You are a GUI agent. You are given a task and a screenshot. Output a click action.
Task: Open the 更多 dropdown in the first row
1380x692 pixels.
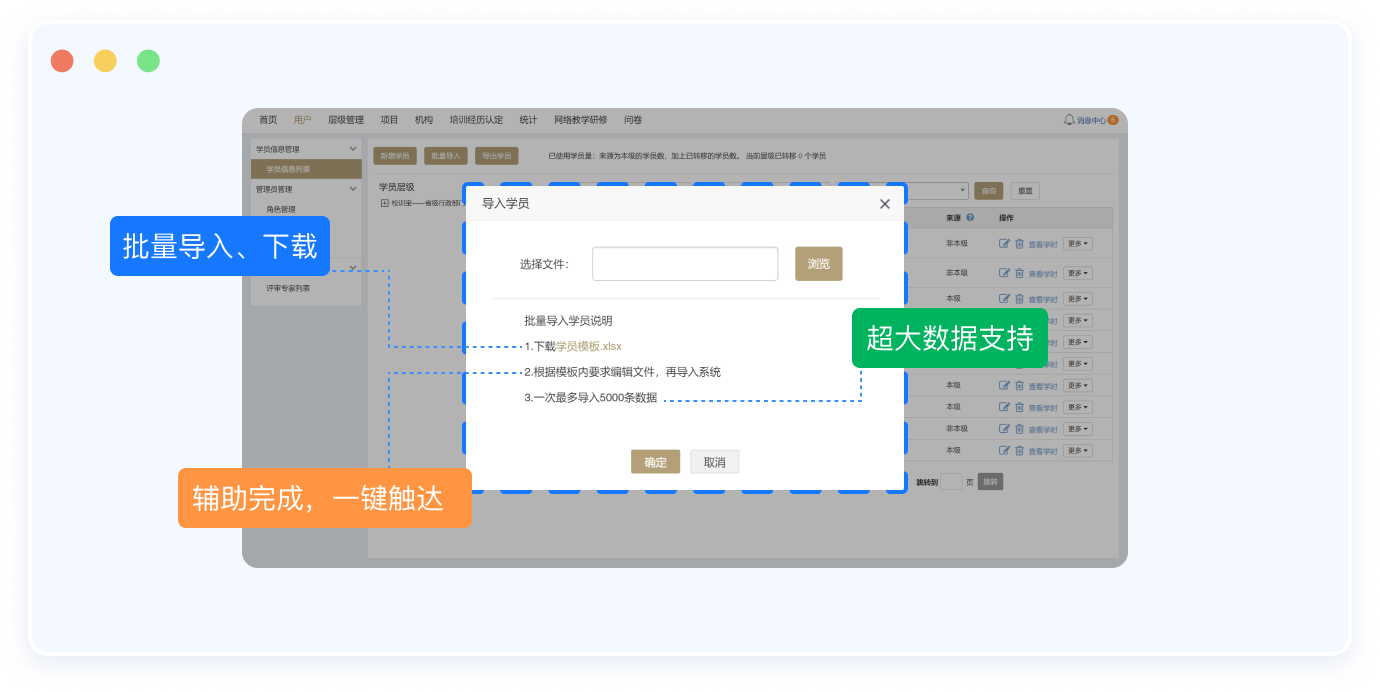coord(1077,243)
